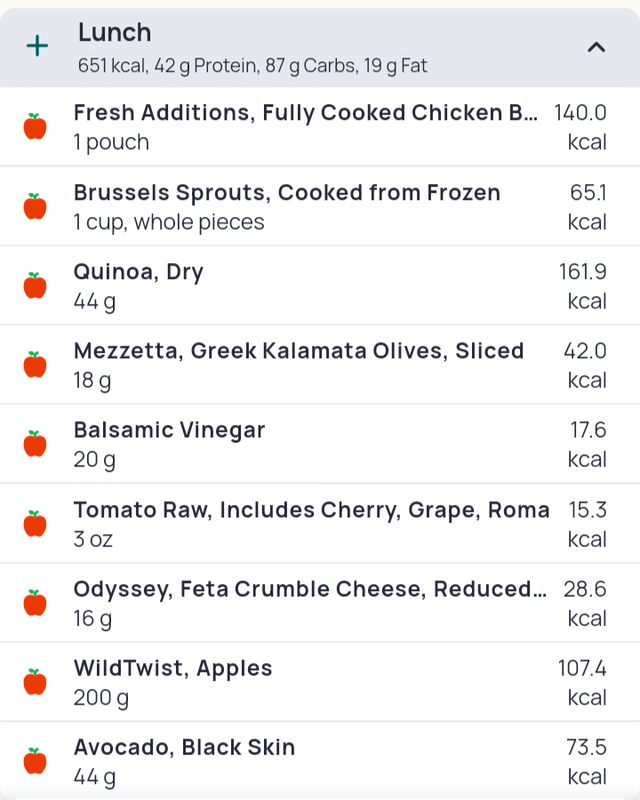Screen dimensions: 640x800
Task: Click apple icon beside Avocado, Black Skin
Action: pyautogui.click(x=35, y=761)
